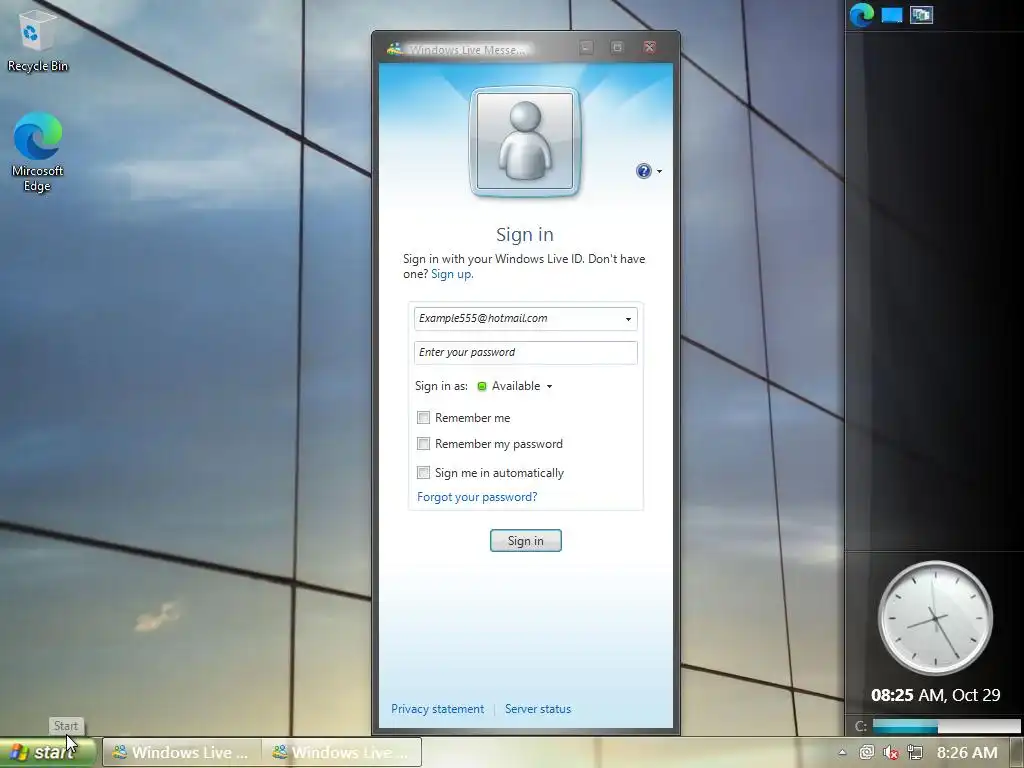Switch to the first Windows Live taskbar item
1024x768 pixels.
[x=182, y=752]
